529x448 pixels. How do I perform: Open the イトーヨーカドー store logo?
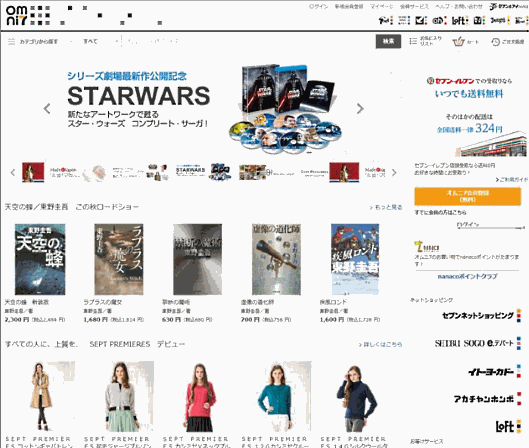(x=494, y=371)
